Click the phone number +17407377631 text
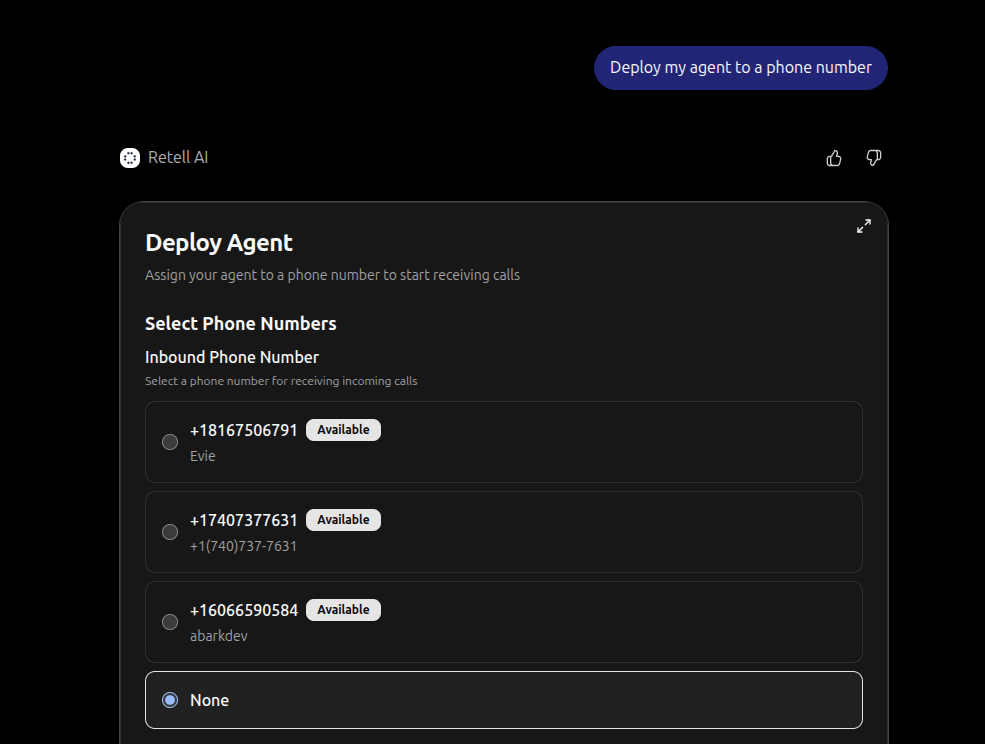The height and width of the screenshot is (744, 985). click(x=244, y=520)
